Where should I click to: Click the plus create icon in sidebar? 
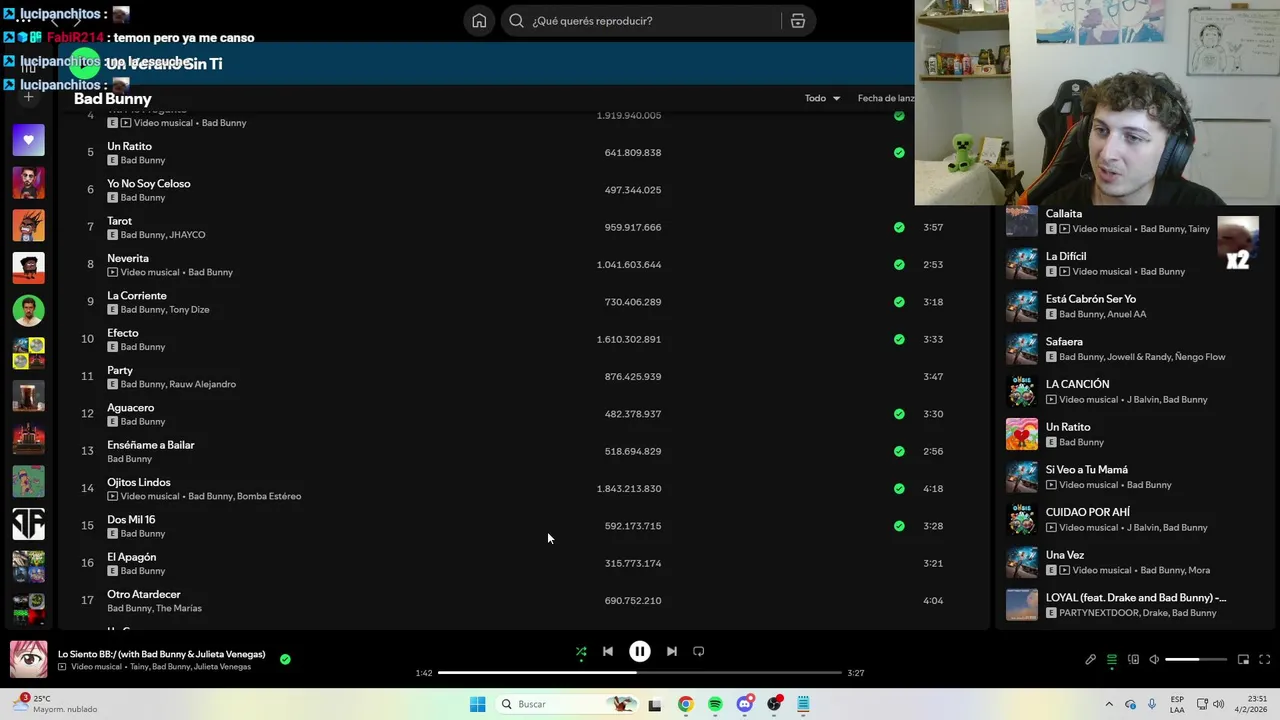tap(28, 97)
